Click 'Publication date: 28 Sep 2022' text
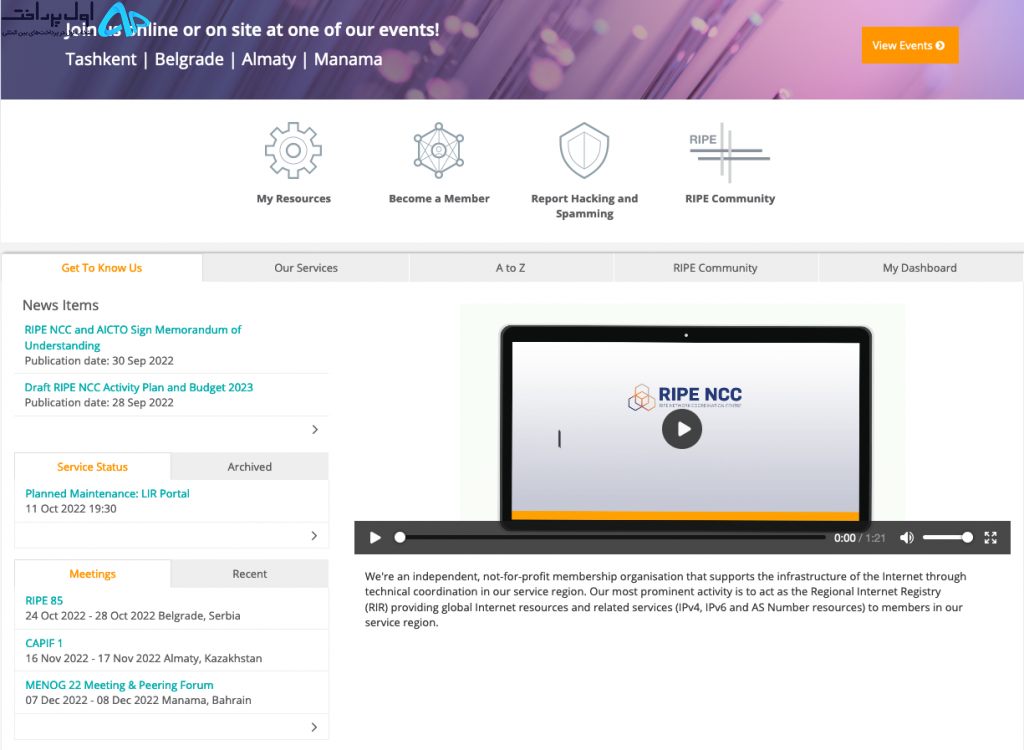The height and width of the screenshot is (750, 1024). (99, 402)
